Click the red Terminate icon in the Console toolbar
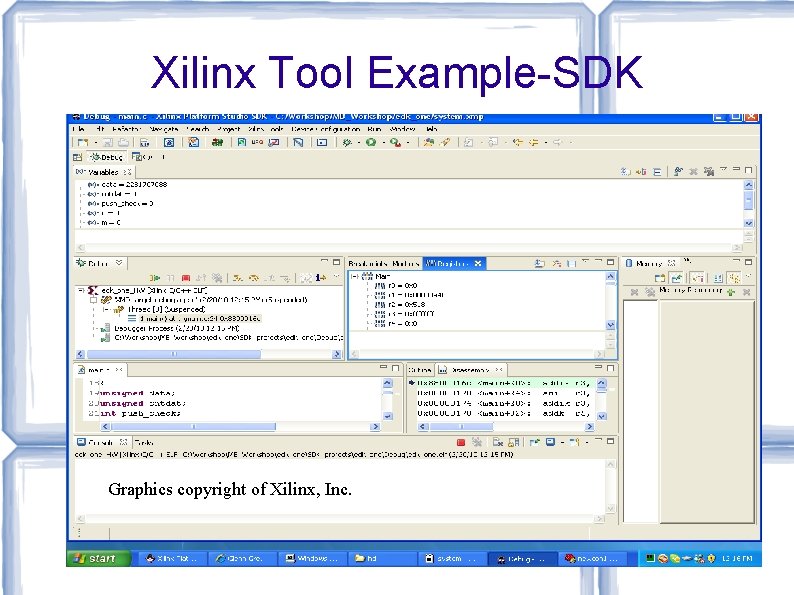The height and width of the screenshot is (595, 794). click(x=461, y=442)
